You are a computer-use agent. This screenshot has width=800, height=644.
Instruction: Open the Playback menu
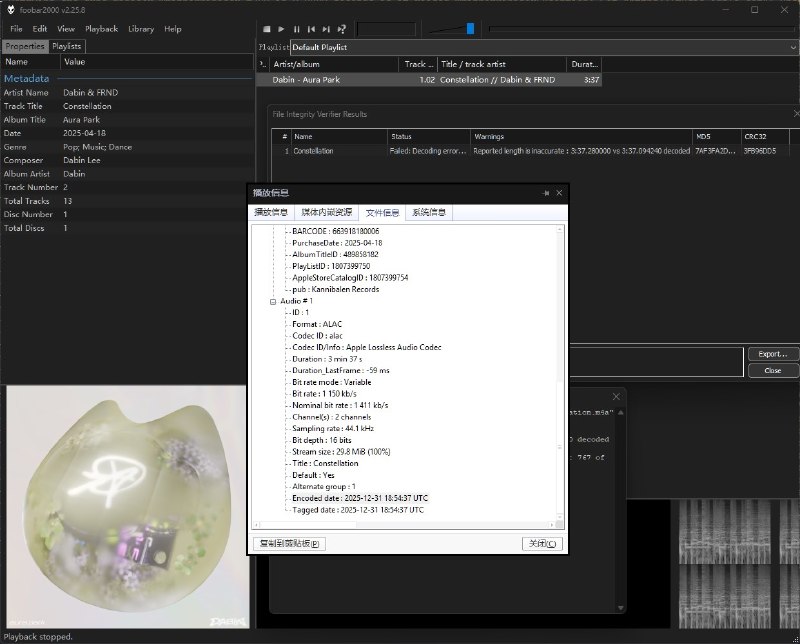pos(101,29)
